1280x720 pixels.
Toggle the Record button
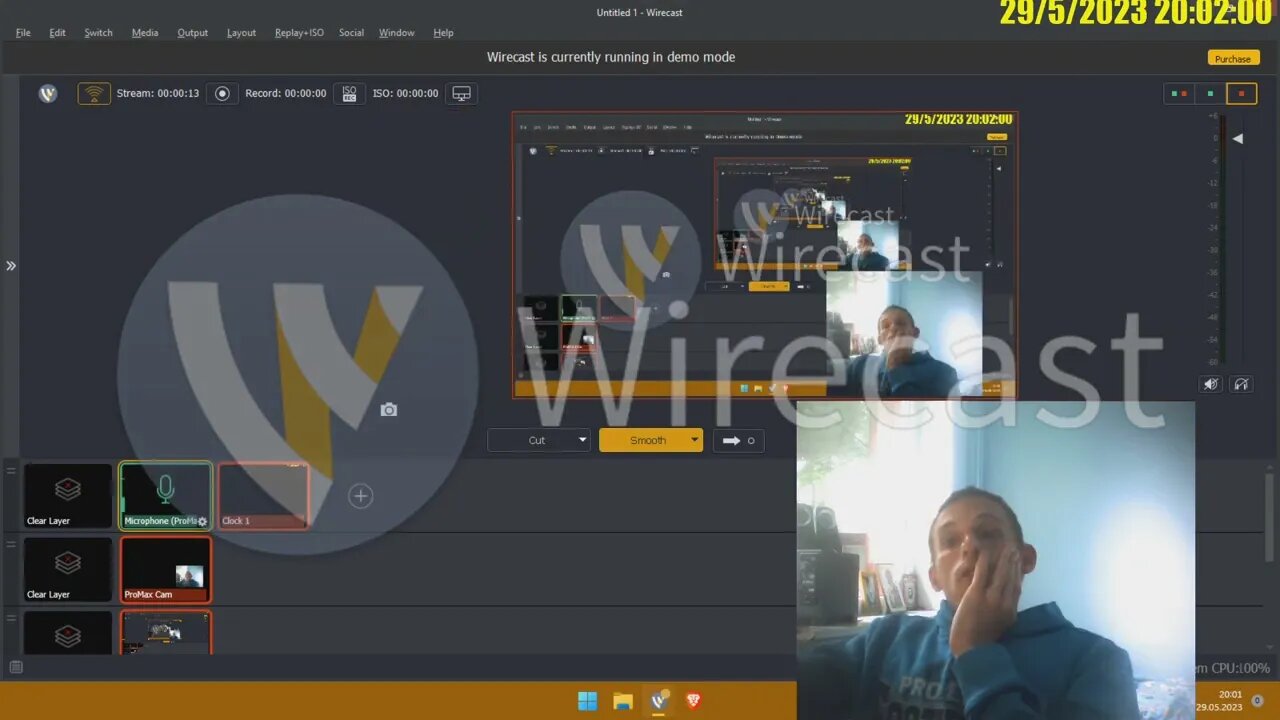222,93
